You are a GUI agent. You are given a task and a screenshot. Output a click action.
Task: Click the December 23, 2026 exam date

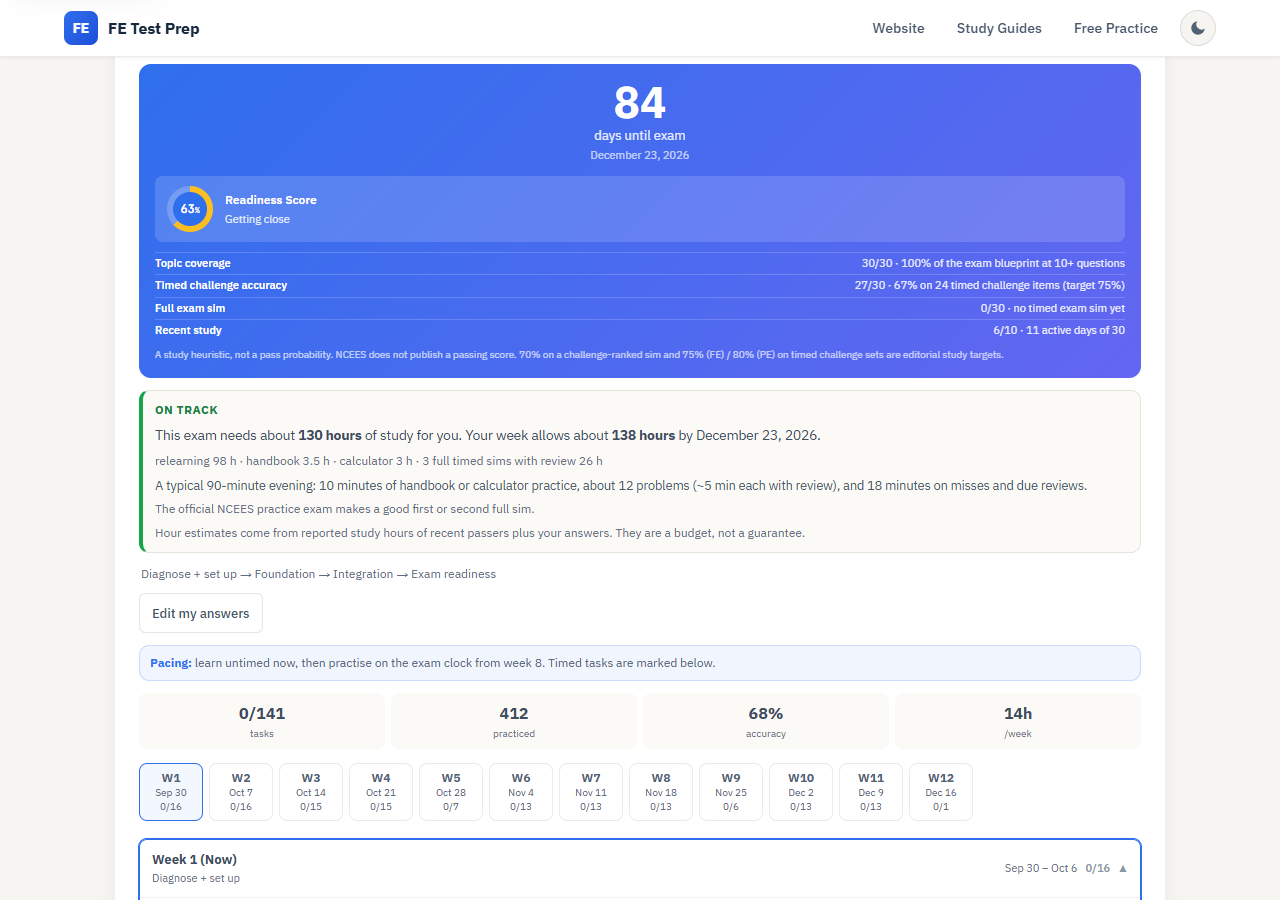(x=640, y=155)
